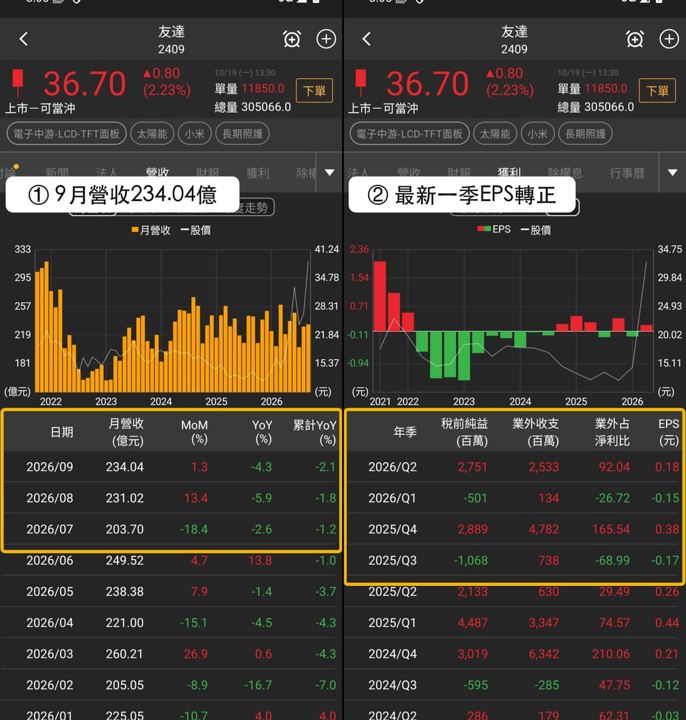Tap the 下單 order button on left screen

(315, 90)
